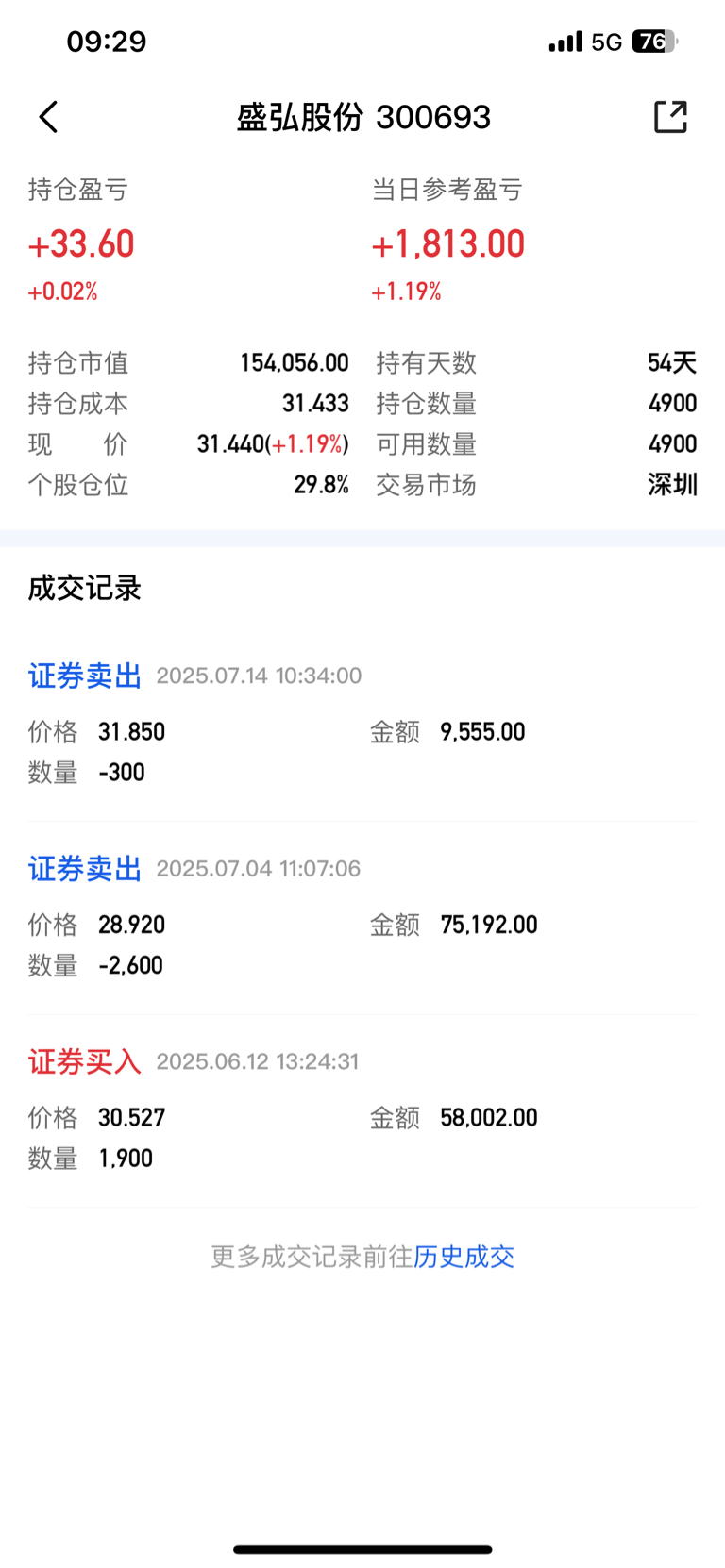Select the 2025.07.04 证券卖出 record
725x1568 pixels.
(x=362, y=917)
